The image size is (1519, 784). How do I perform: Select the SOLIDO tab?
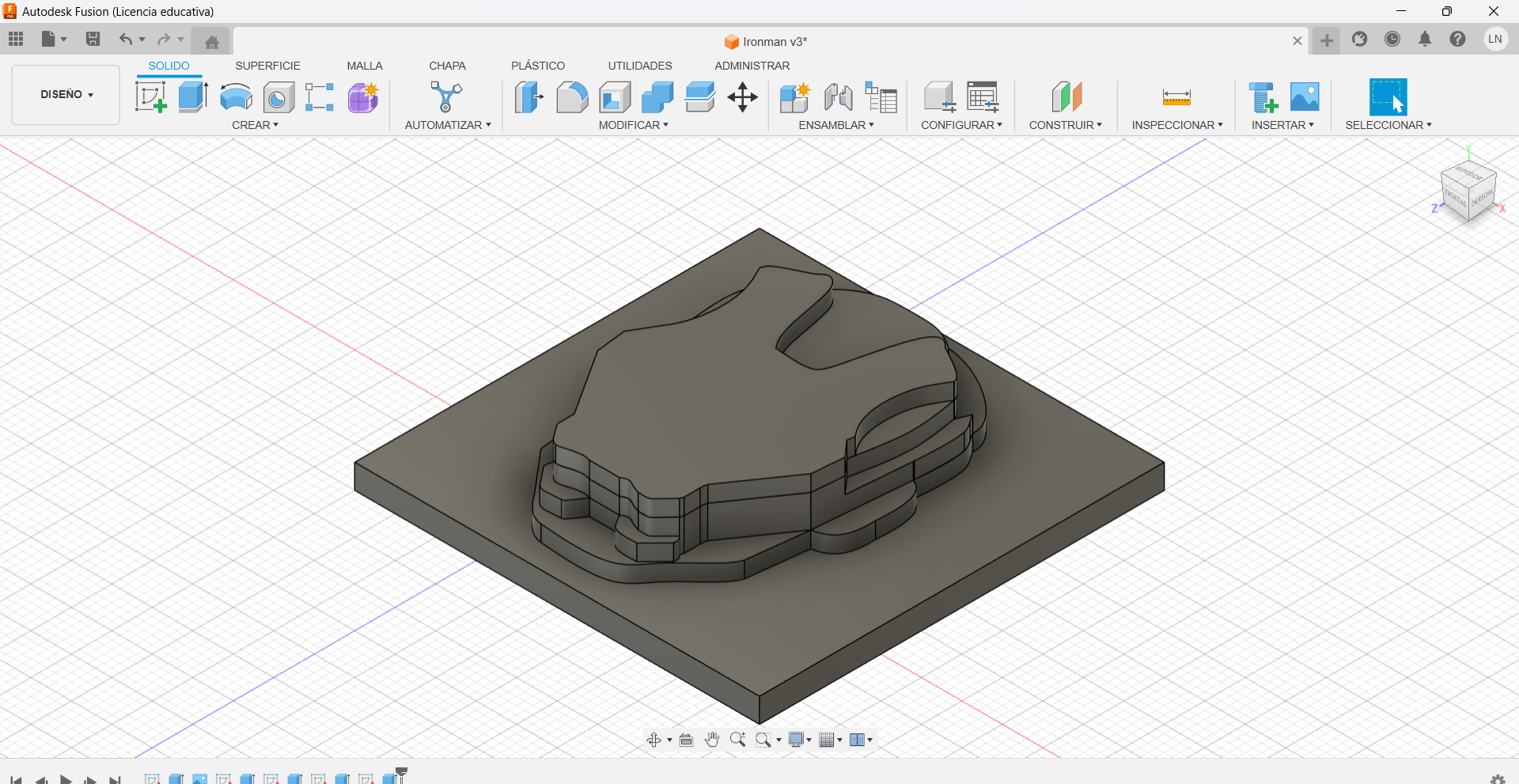pyautogui.click(x=169, y=66)
